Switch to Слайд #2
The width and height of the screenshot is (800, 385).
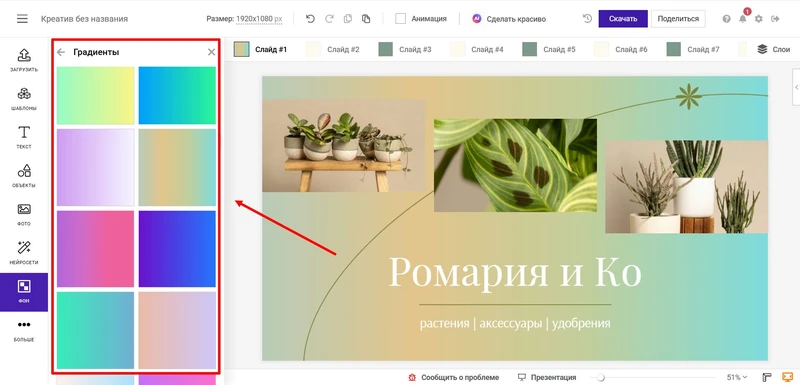333,49
